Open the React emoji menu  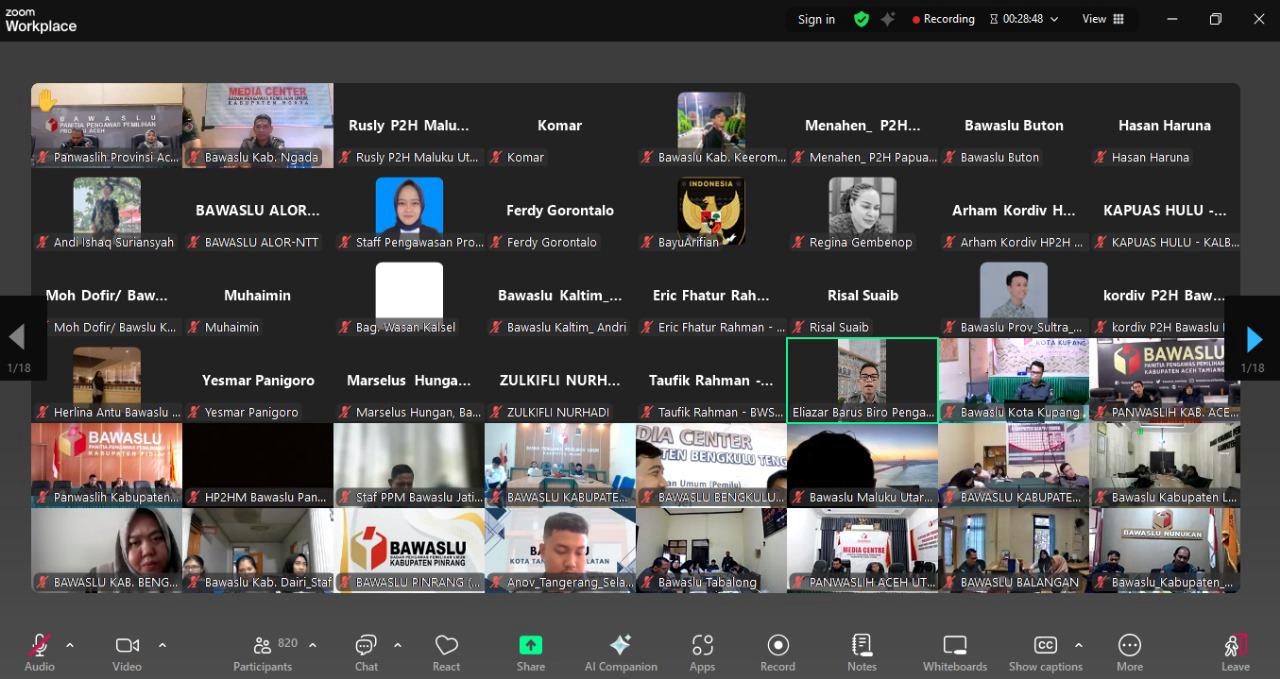pyautogui.click(x=446, y=652)
